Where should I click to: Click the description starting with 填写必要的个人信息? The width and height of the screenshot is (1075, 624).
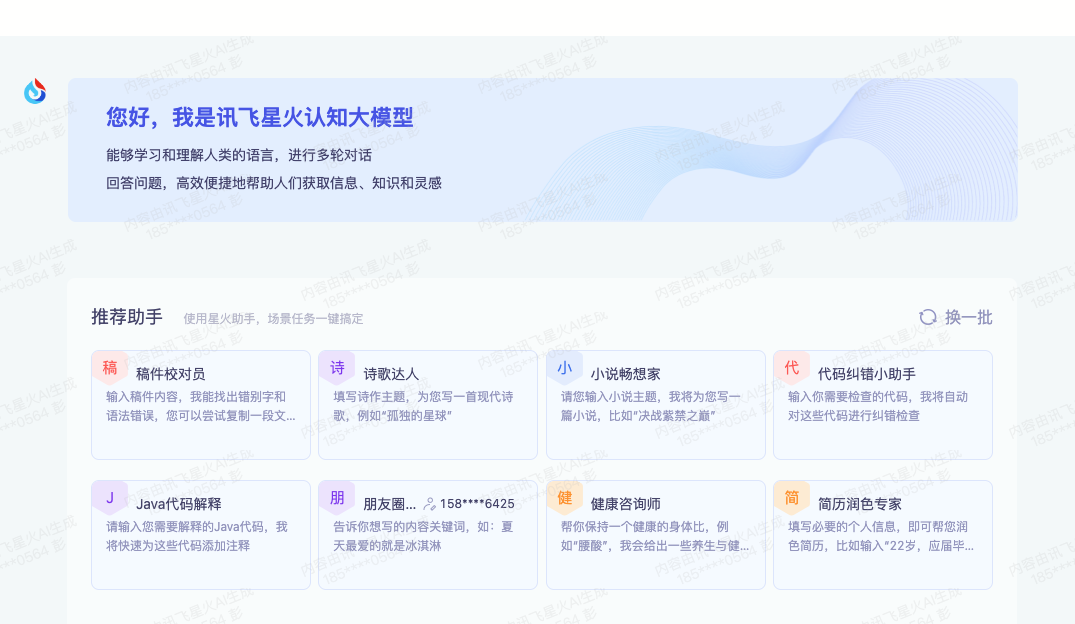point(880,536)
